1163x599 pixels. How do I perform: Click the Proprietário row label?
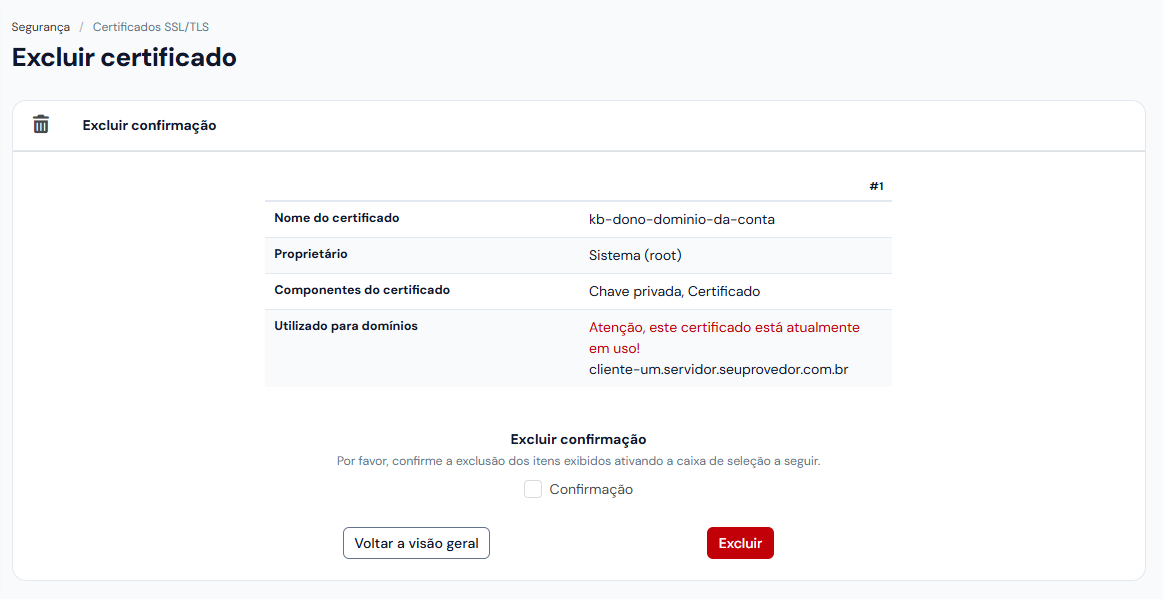[311, 254]
